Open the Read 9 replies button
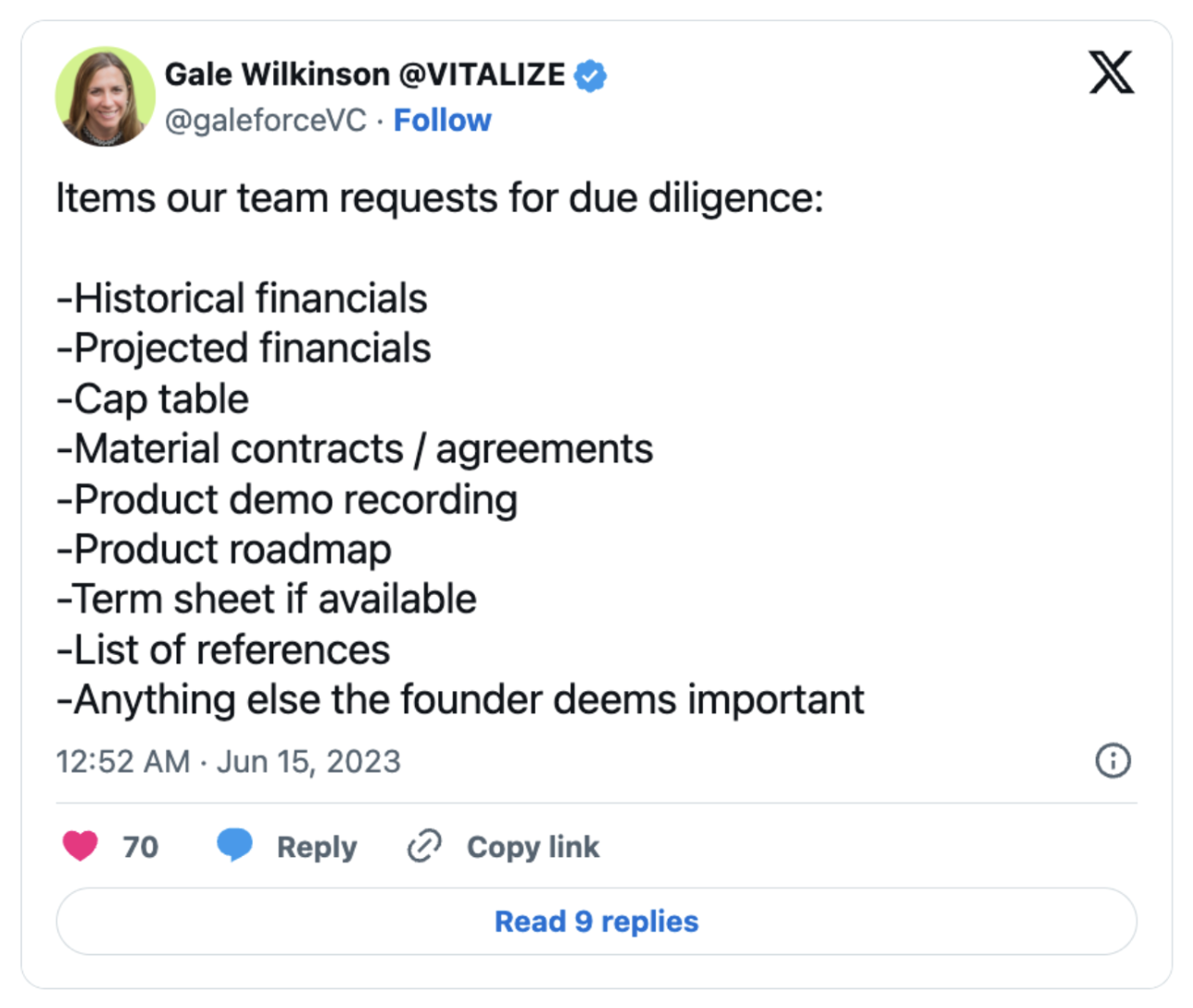 click(596, 922)
